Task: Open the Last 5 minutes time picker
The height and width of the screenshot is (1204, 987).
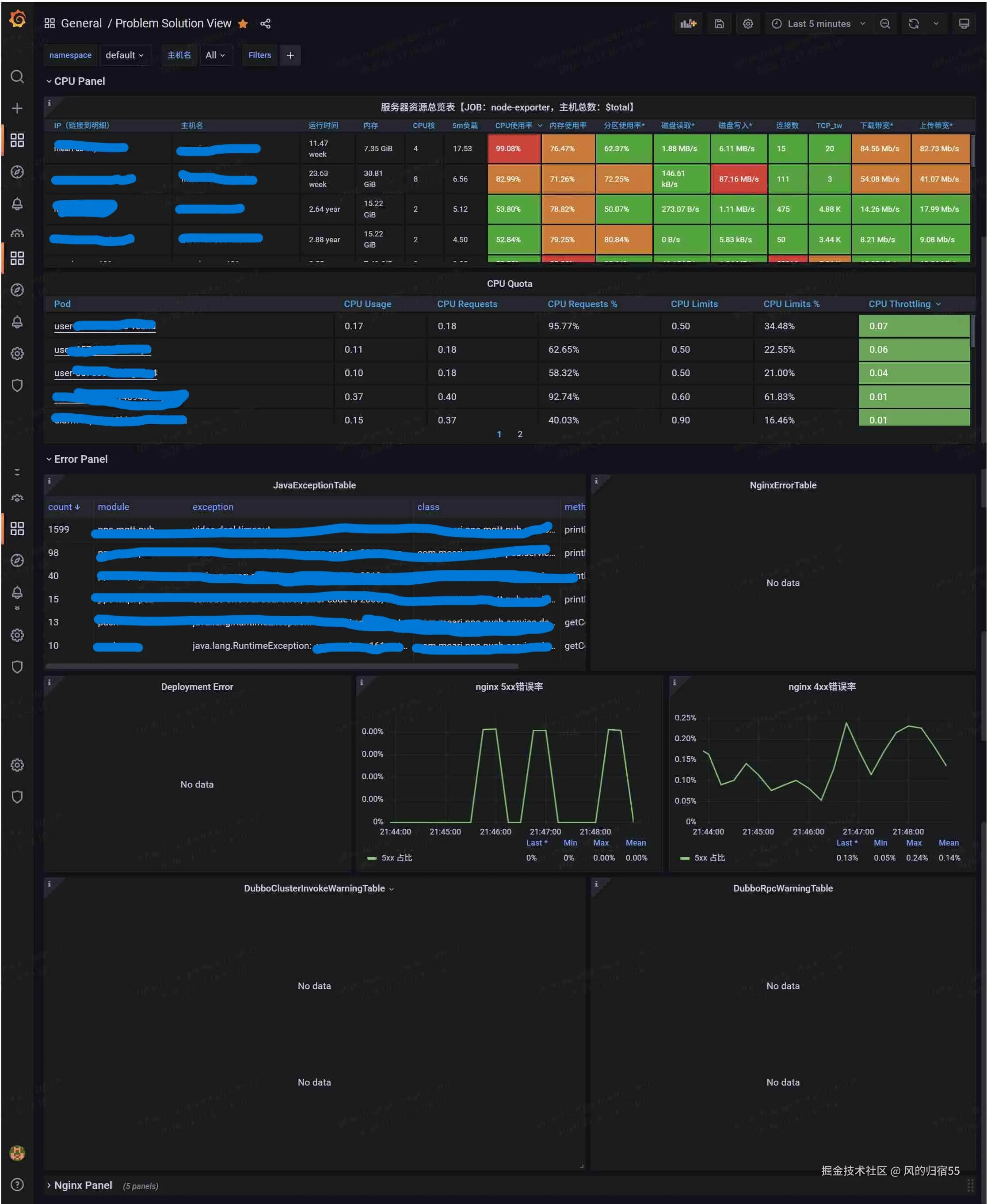Action: 819,23
